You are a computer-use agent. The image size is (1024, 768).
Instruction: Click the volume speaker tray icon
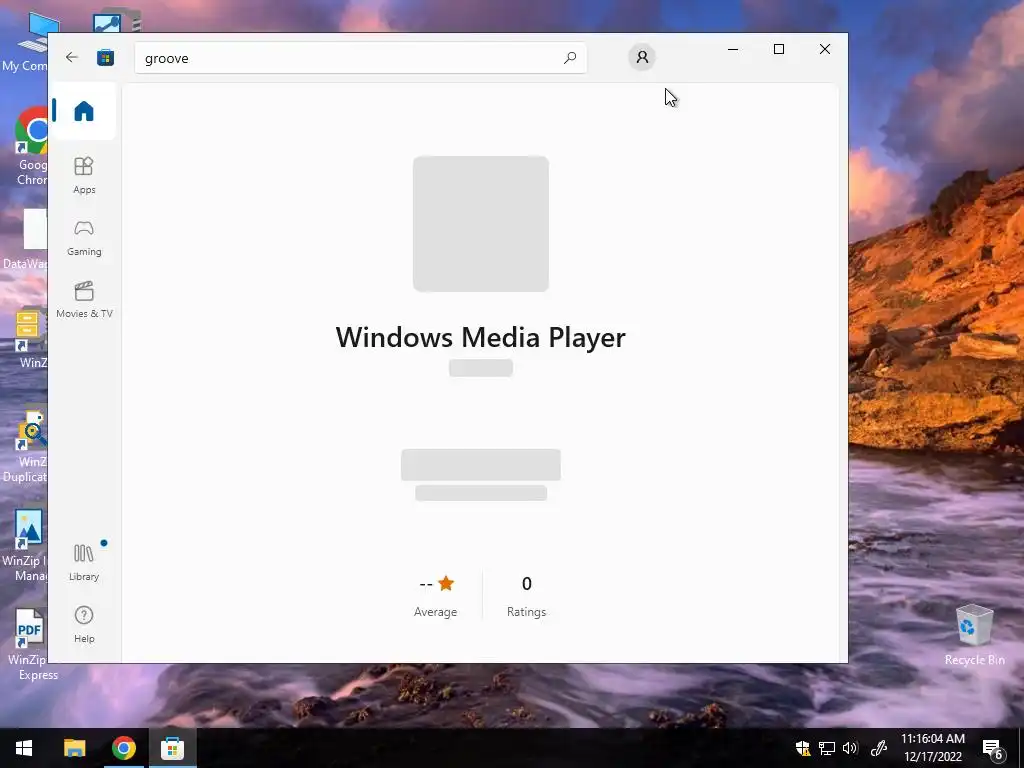[x=850, y=748]
